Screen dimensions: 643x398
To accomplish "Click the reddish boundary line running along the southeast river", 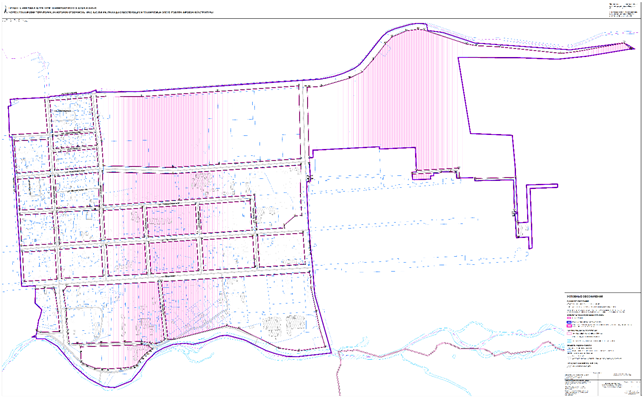I will (451, 350).
